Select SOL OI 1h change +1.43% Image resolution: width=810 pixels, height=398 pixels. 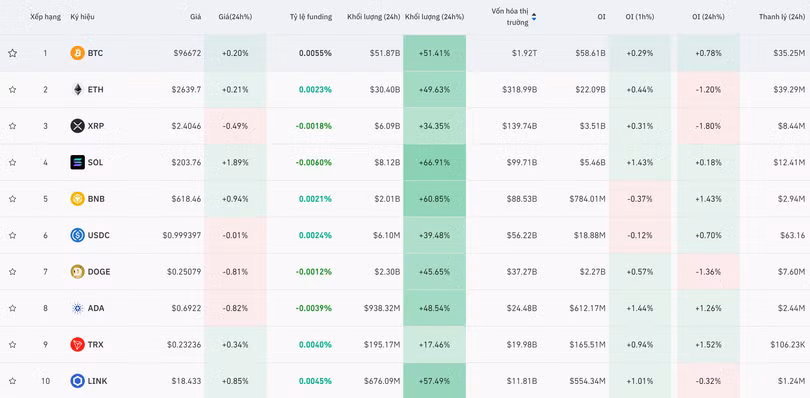click(640, 162)
